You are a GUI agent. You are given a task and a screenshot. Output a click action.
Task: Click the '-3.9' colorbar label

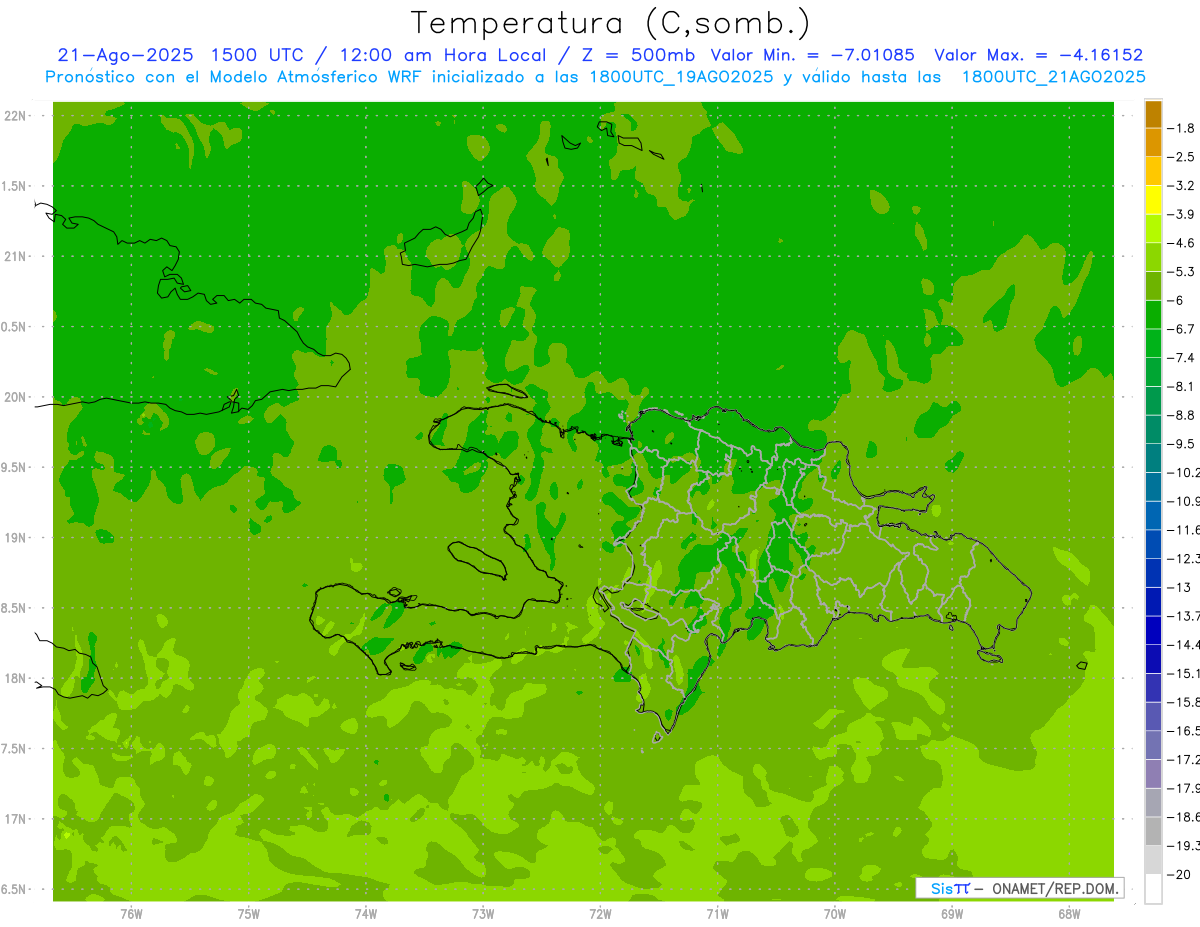coord(1181,215)
